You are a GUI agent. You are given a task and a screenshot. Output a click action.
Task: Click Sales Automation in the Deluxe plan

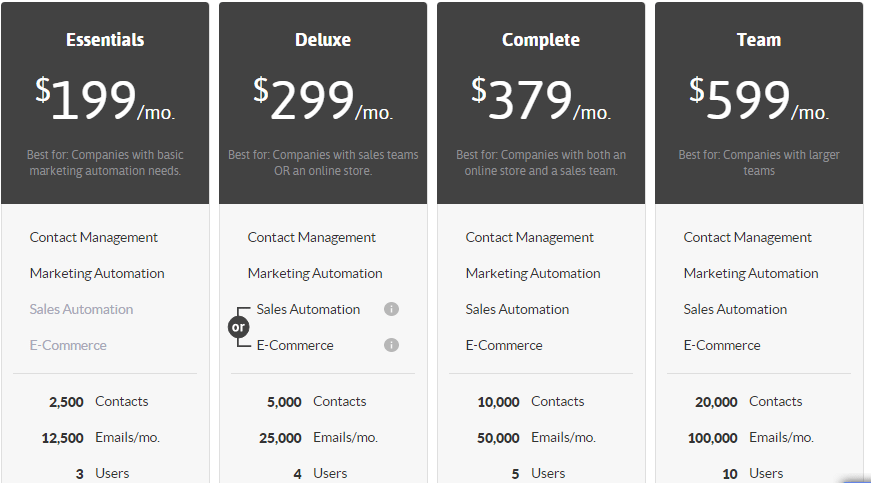tap(308, 309)
